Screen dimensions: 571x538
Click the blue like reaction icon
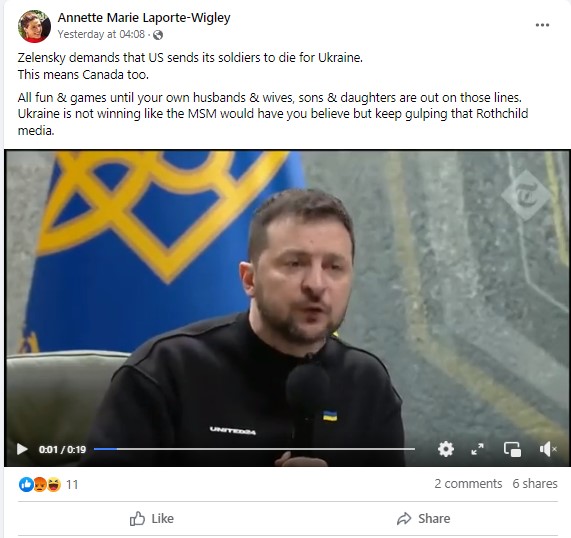26,484
